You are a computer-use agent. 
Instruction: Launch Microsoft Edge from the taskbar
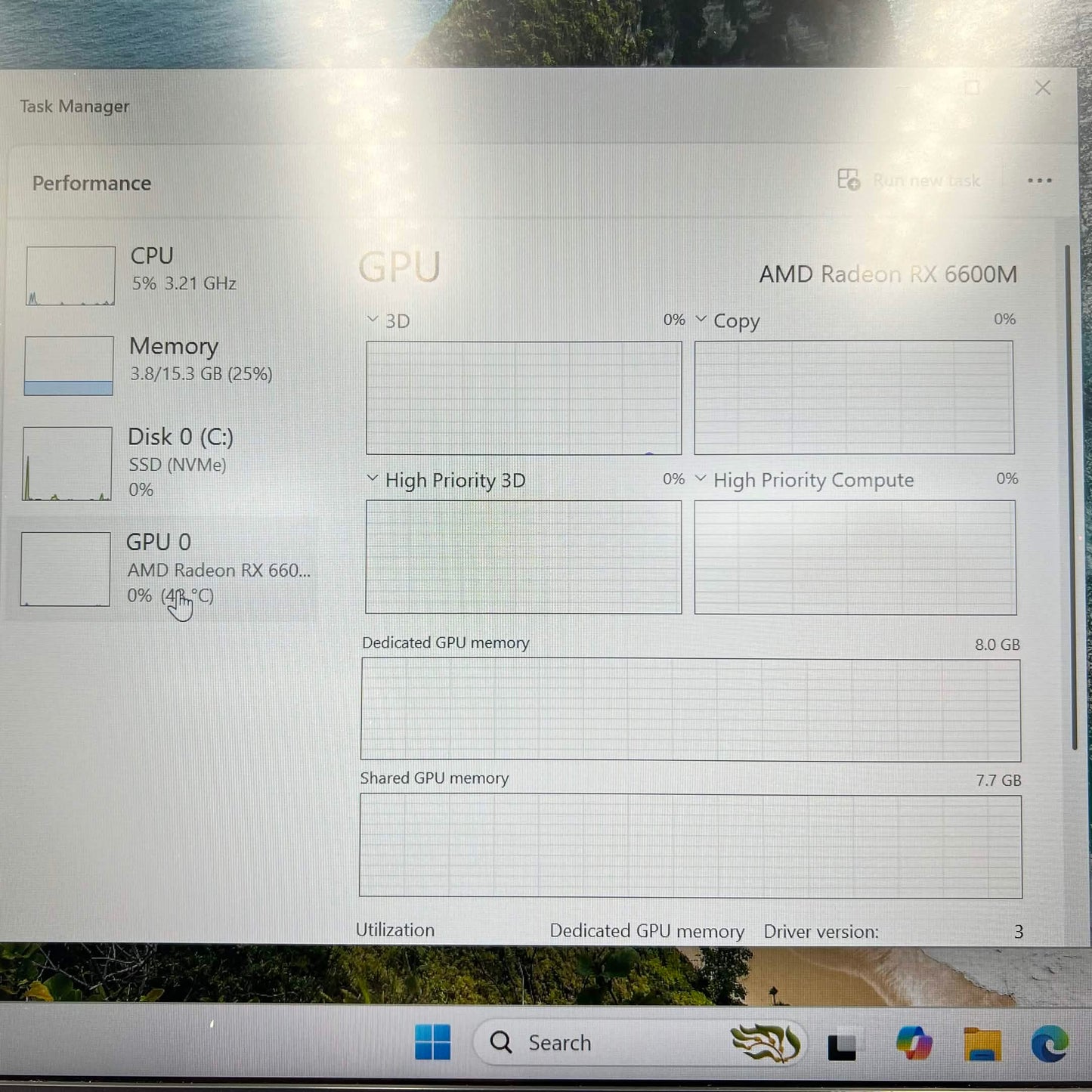(1050, 1044)
